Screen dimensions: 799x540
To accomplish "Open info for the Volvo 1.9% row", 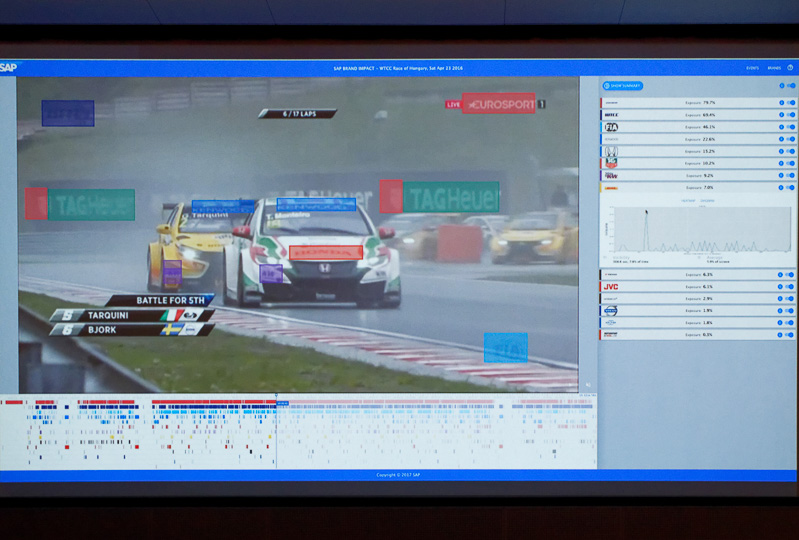I will pos(780,311).
